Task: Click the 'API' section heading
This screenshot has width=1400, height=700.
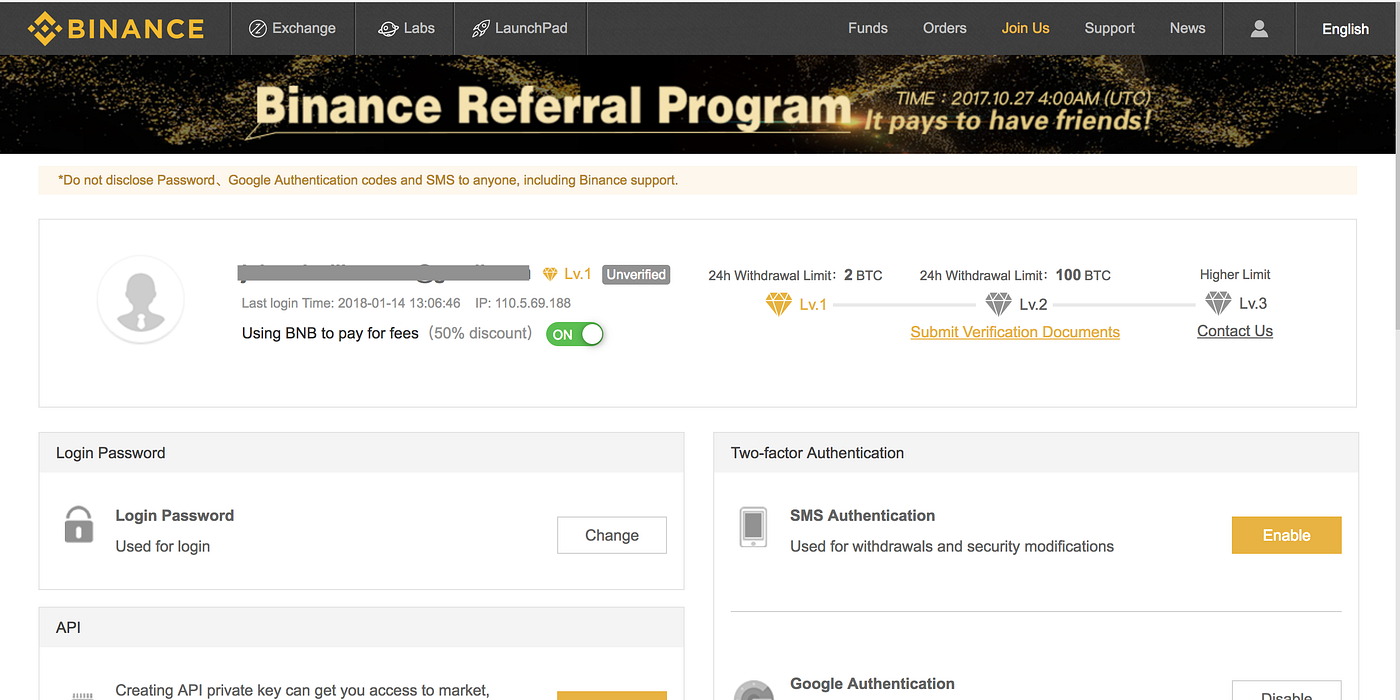Action: 68,628
